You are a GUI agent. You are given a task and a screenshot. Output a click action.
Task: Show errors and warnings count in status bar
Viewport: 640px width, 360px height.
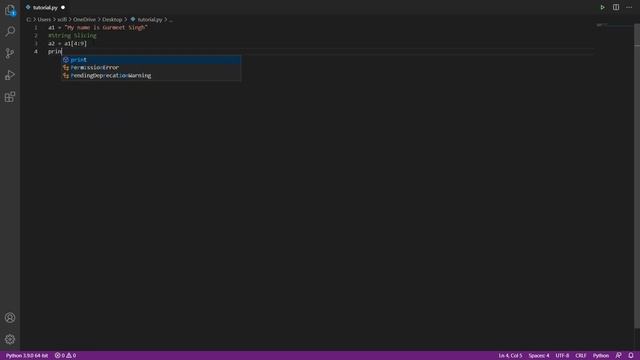65,356
